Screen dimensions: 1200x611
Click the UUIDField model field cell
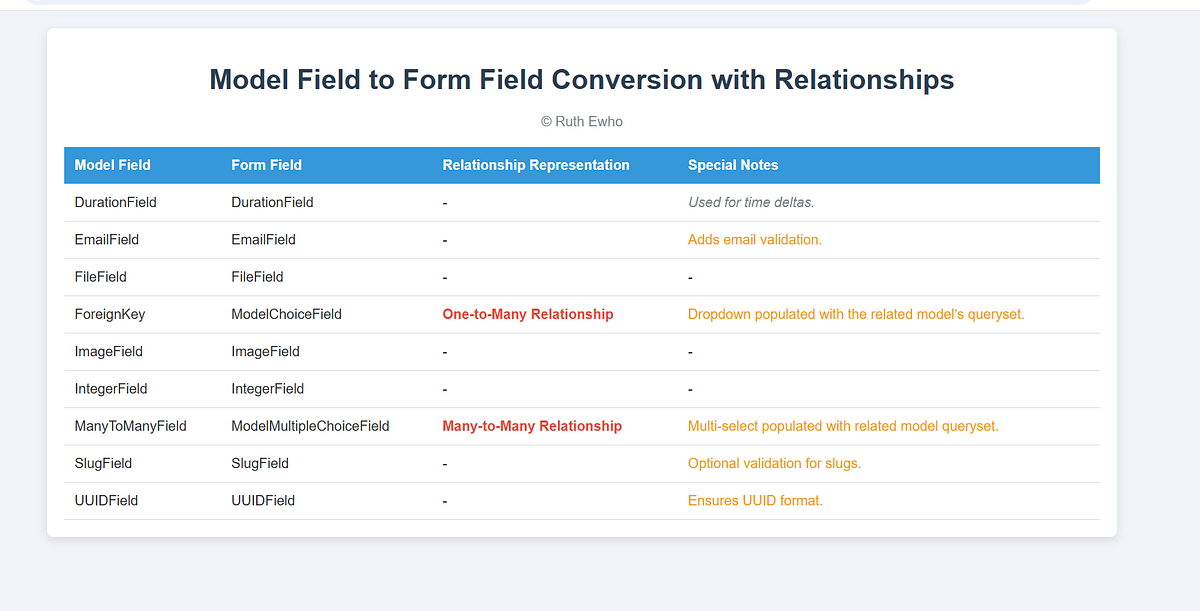[106, 500]
